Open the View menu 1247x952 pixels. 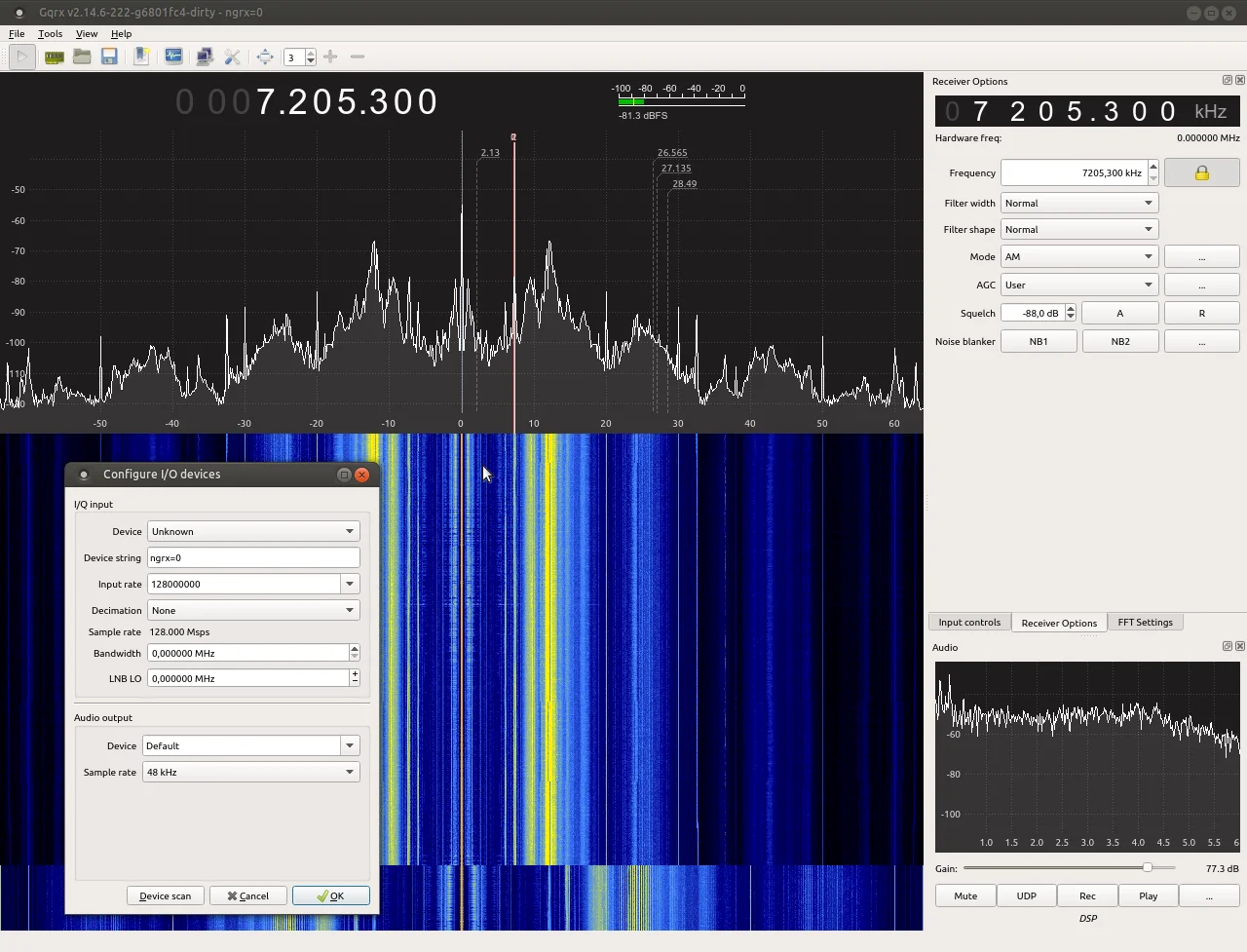click(x=87, y=33)
